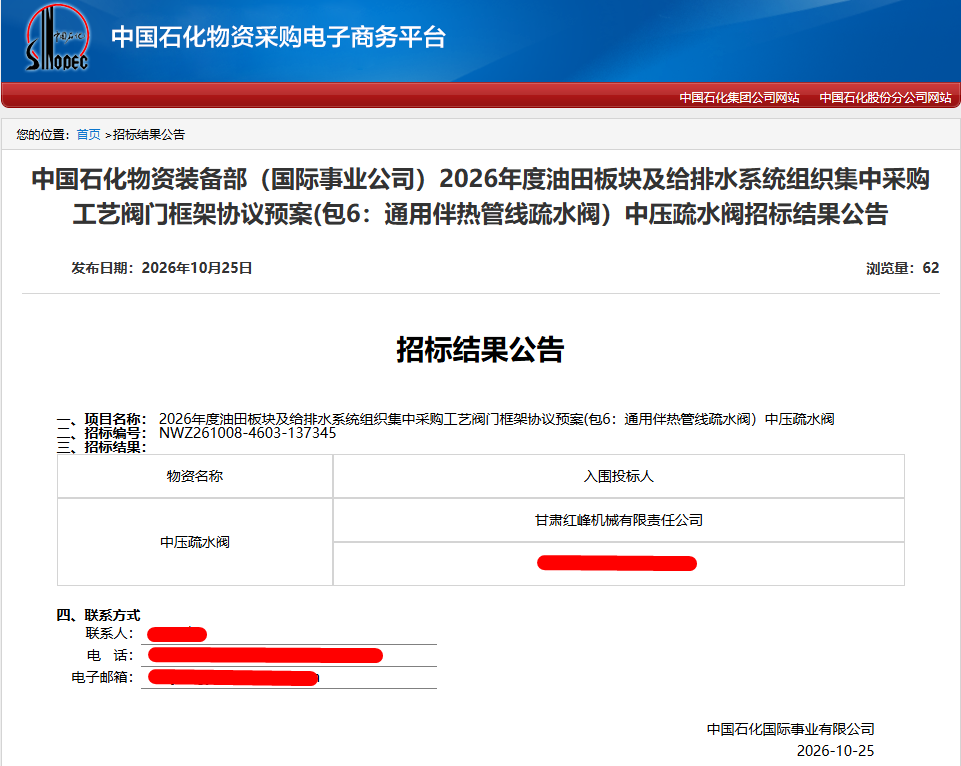Click the 联系人 label

point(109,633)
